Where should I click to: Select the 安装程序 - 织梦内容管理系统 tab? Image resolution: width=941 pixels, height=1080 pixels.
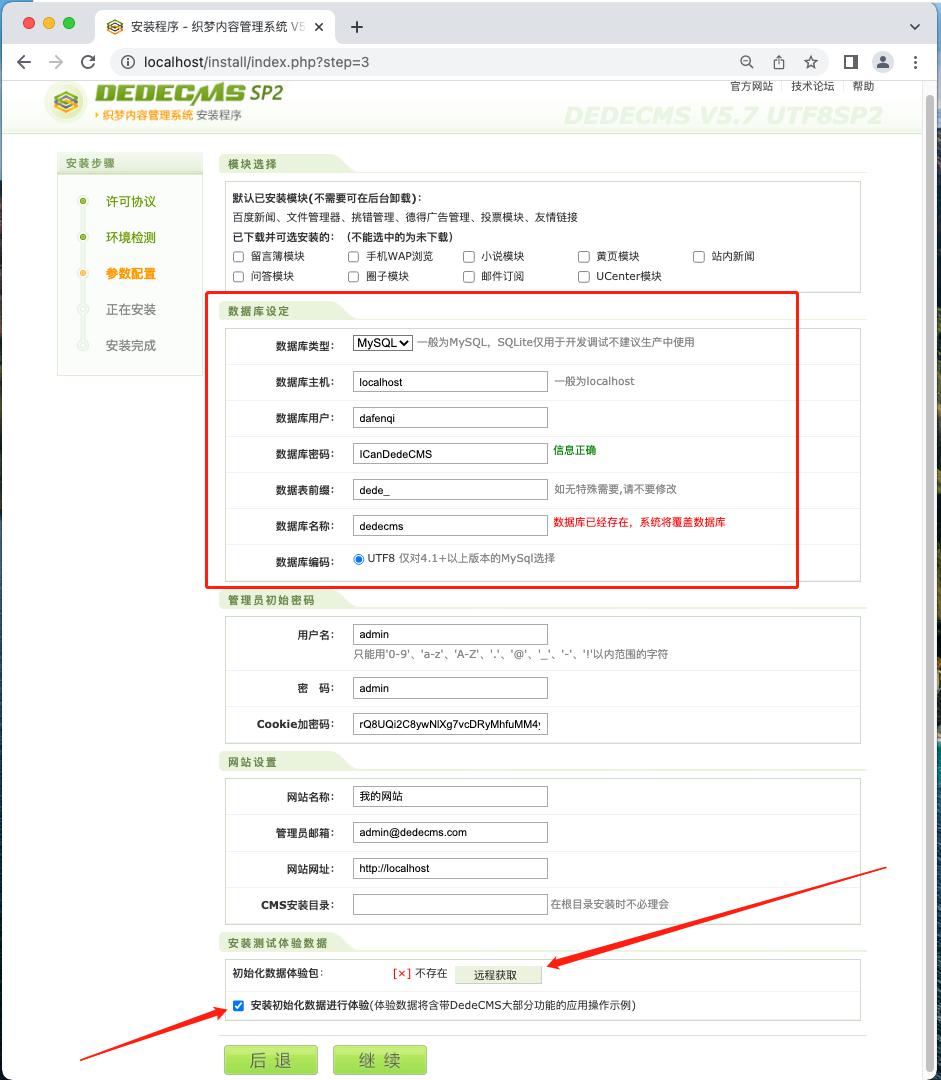(x=214, y=27)
